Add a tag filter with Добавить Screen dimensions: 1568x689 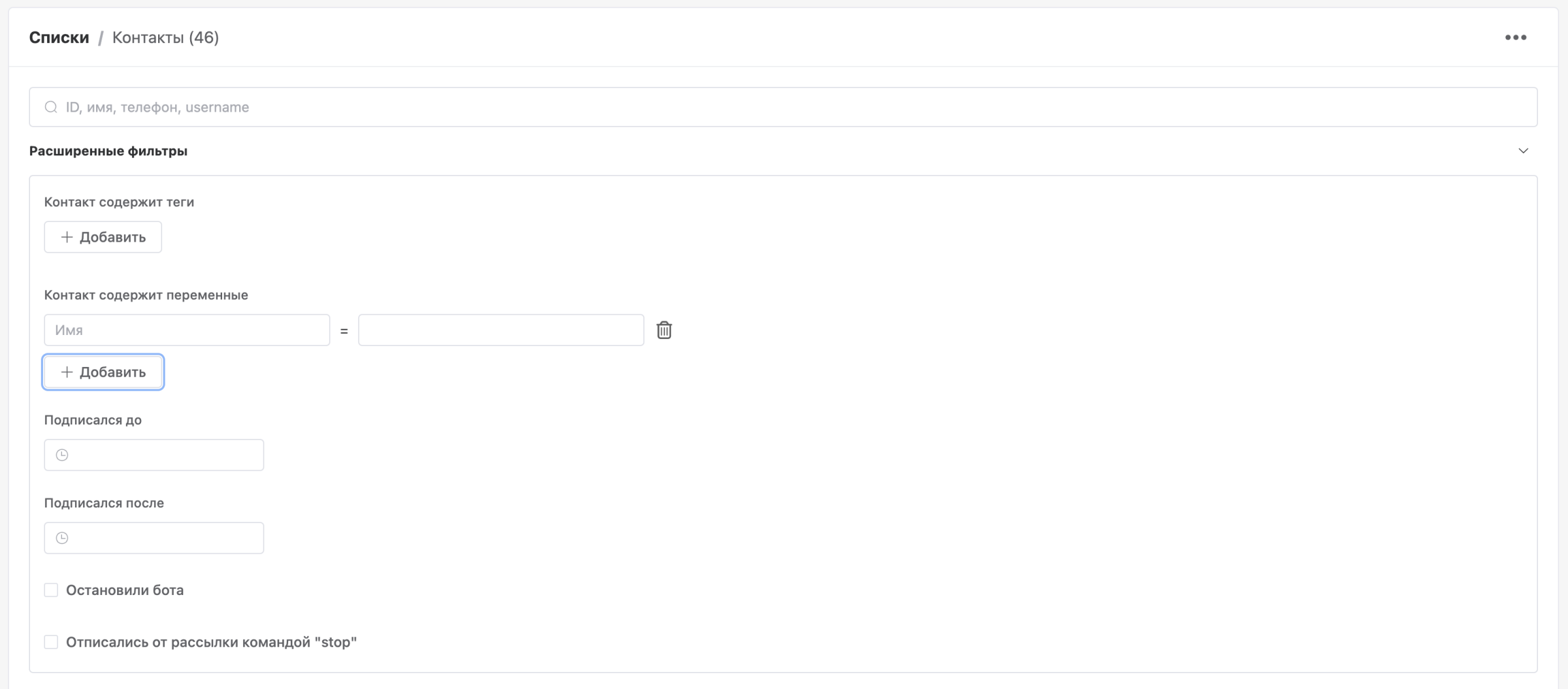[103, 237]
